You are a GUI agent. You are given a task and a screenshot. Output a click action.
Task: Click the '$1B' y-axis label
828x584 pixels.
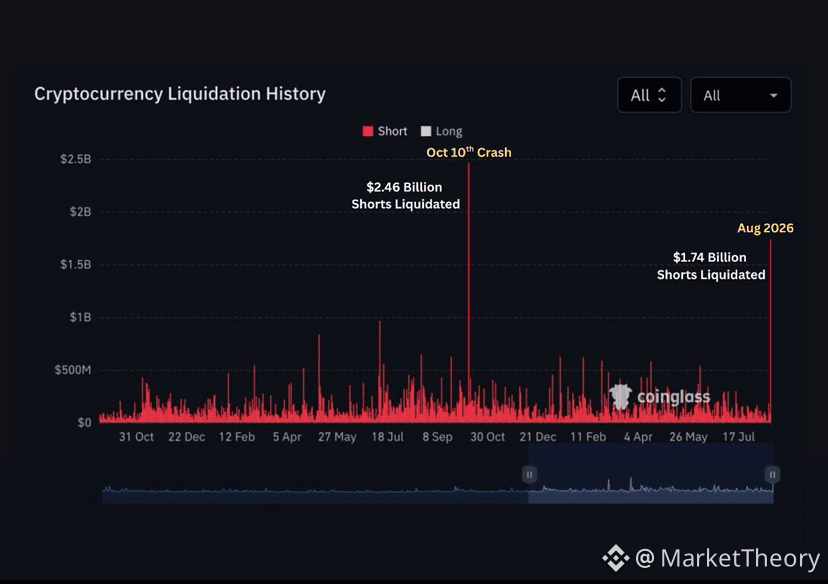pyautogui.click(x=80, y=317)
